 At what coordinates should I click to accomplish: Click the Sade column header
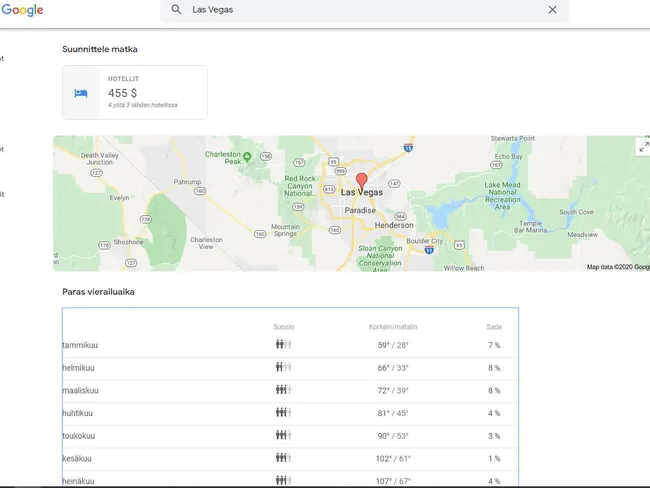point(494,327)
